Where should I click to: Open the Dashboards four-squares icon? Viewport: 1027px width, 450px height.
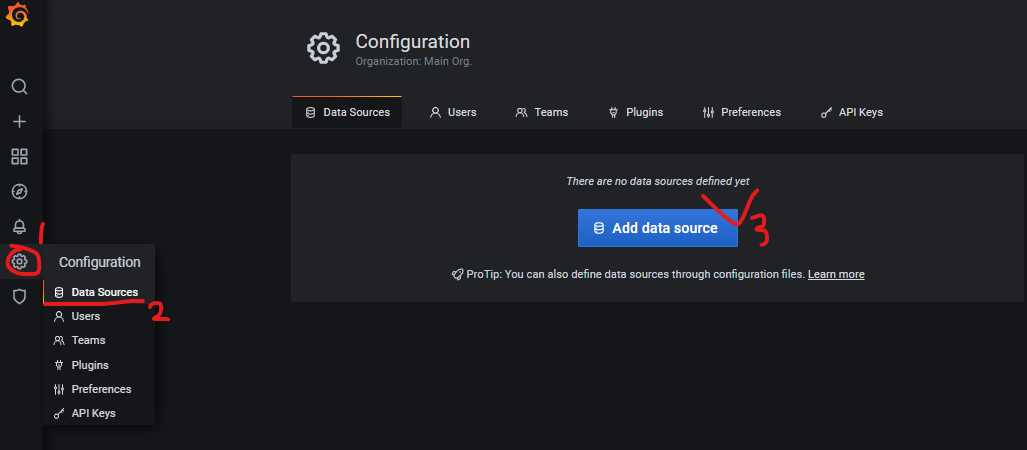pyautogui.click(x=20, y=157)
